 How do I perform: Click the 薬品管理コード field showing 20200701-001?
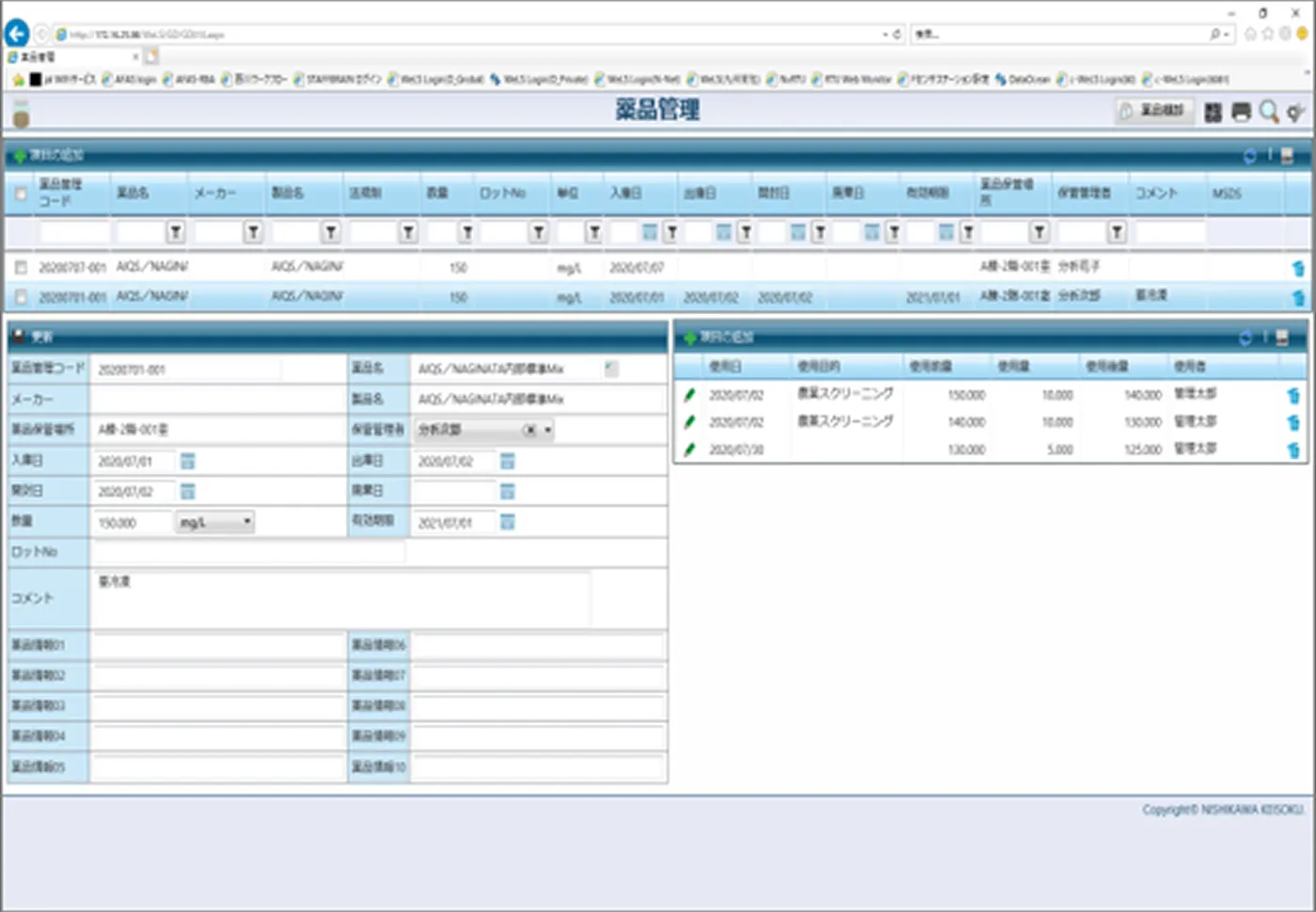click(x=187, y=370)
